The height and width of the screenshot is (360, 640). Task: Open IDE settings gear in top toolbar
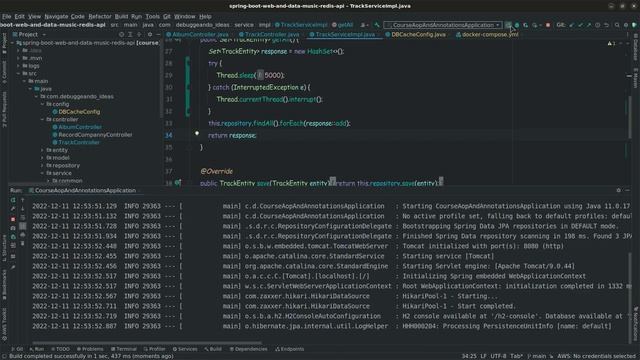(x=626, y=25)
